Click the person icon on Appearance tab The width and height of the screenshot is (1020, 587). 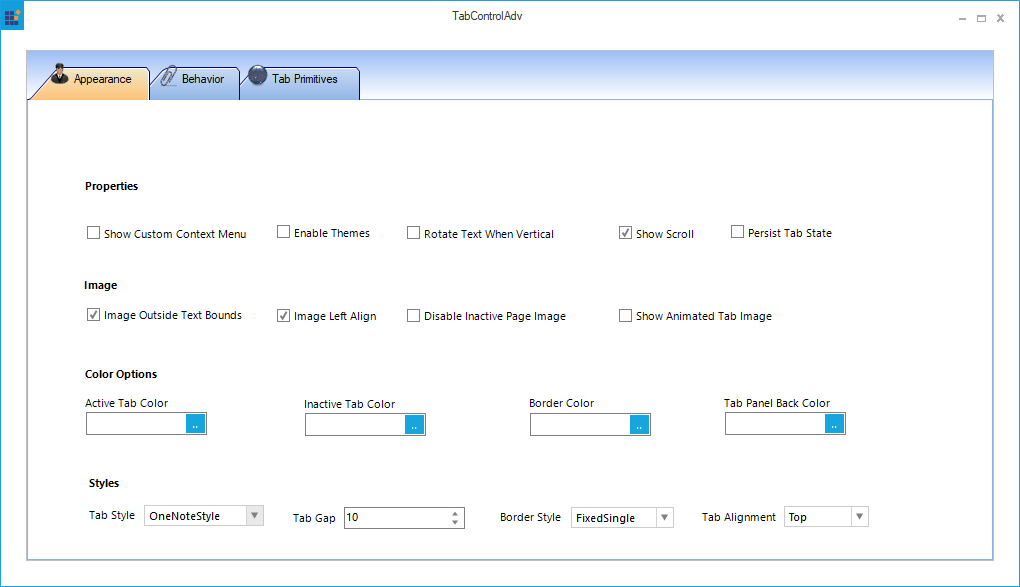(x=59, y=75)
